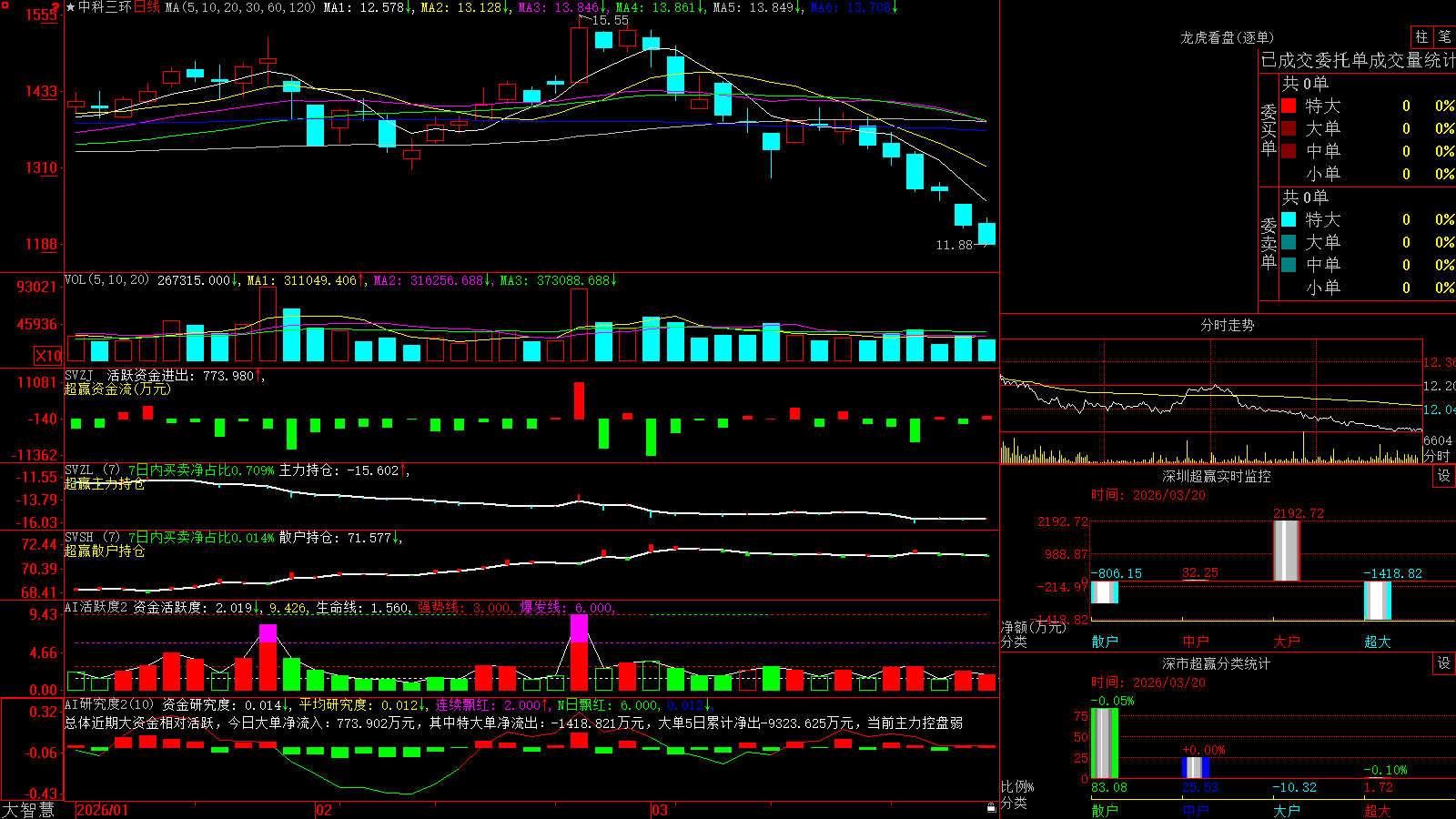Image resolution: width=1456 pixels, height=819 pixels.
Task: Click the 分时 label beside the intraday chart
Action: tap(1437, 456)
